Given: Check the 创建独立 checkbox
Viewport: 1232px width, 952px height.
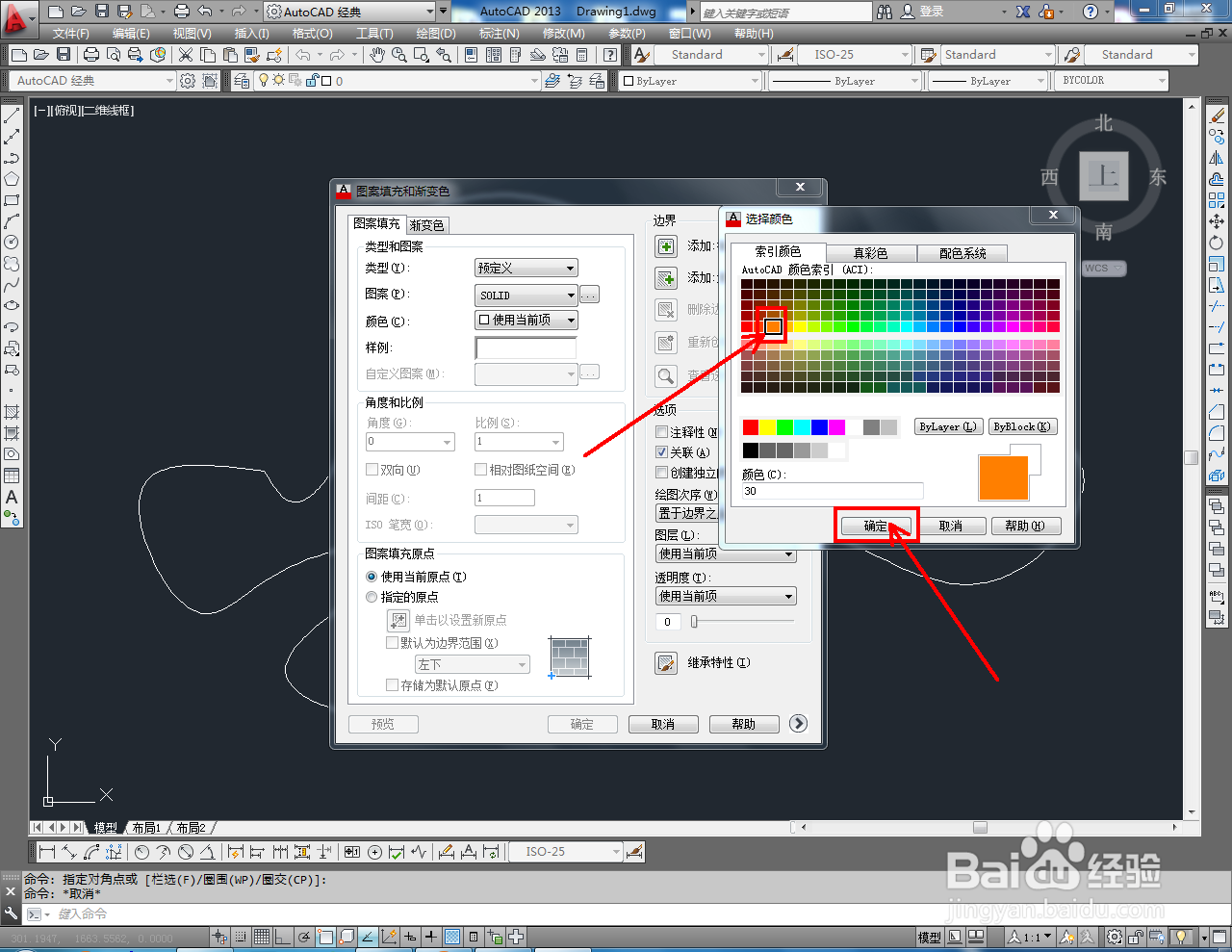Looking at the screenshot, I should coord(661,473).
